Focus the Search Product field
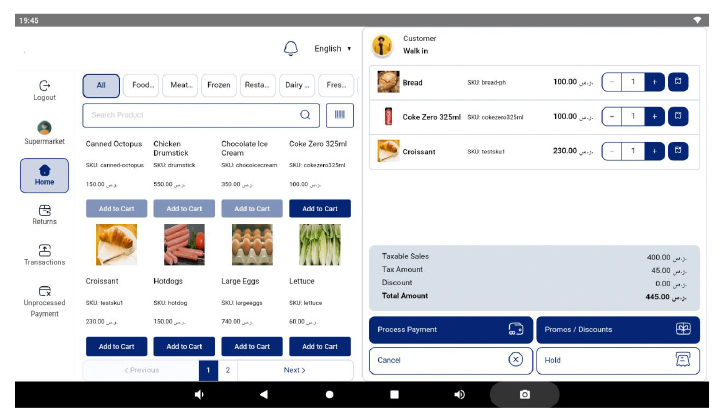Viewport: 725px width, 408px height. point(190,115)
